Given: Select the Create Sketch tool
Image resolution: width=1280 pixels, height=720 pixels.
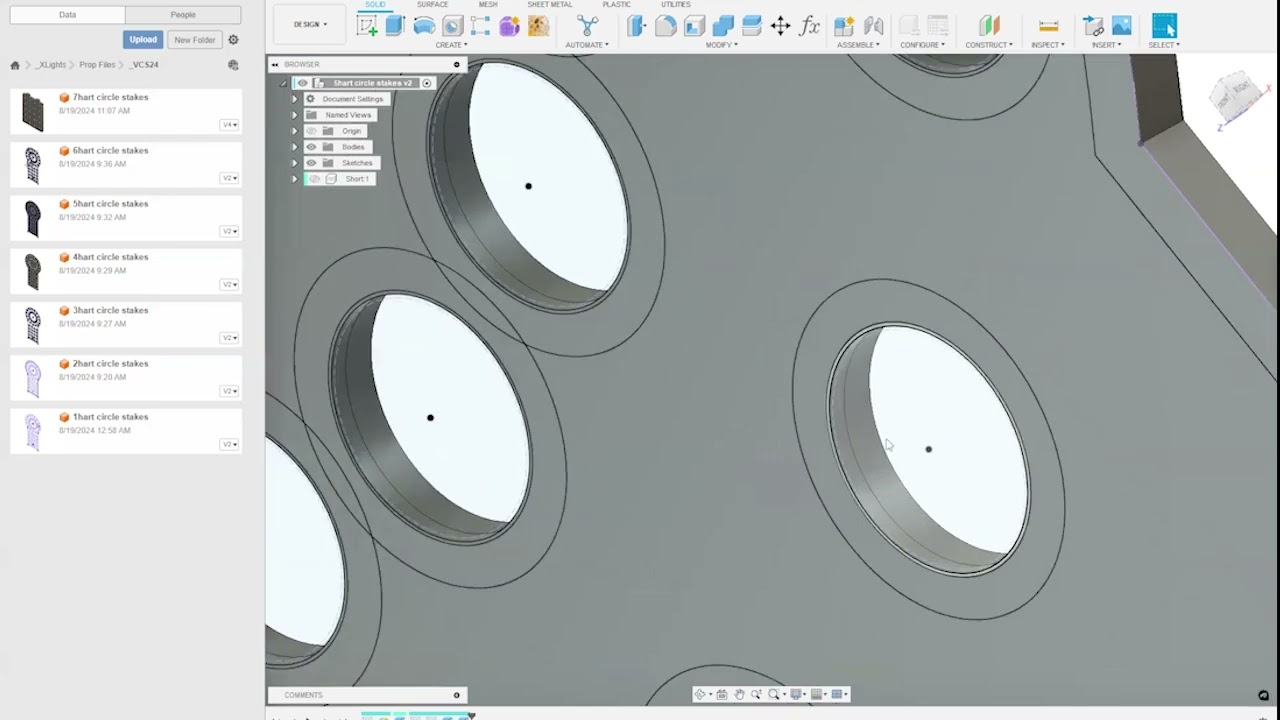Looking at the screenshot, I should 367,26.
